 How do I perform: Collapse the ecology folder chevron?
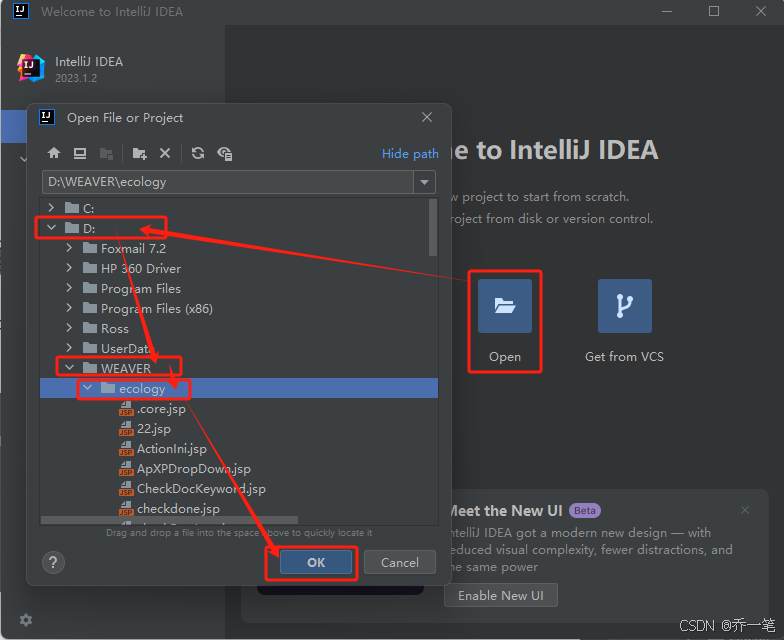point(87,388)
